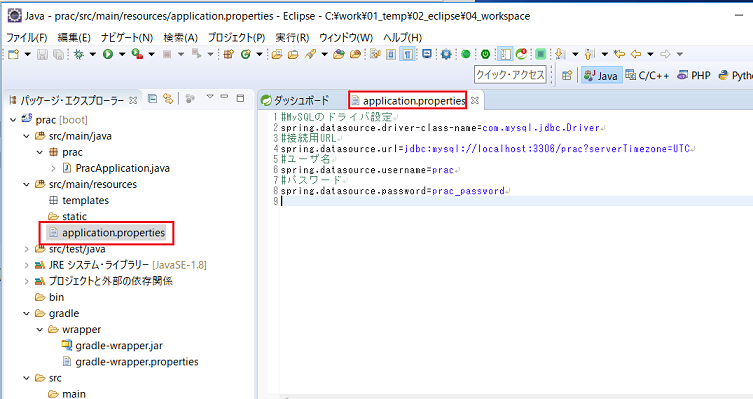This screenshot has width=753, height=399.
Task: Toggle Block Selection Mode icon
Action: 391,54
